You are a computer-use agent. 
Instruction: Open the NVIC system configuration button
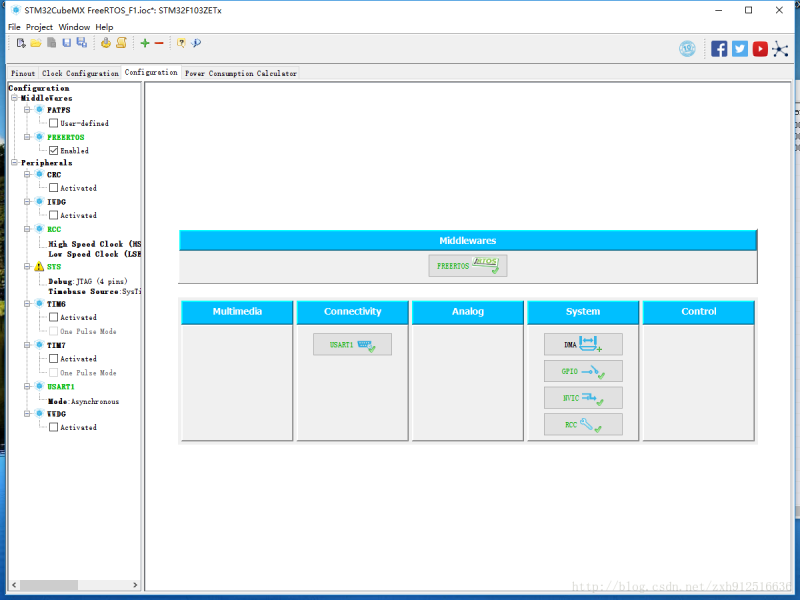click(583, 397)
